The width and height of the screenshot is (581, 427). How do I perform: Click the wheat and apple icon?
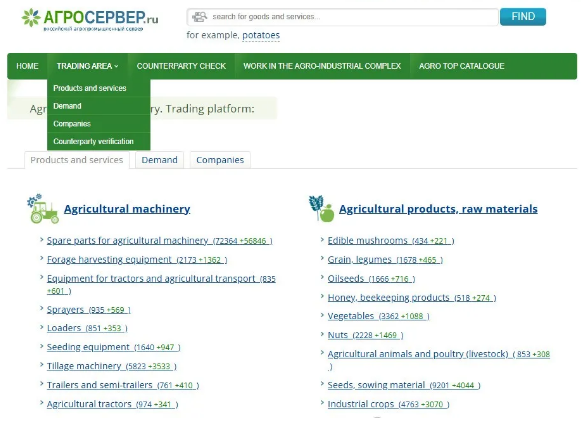pos(321,209)
